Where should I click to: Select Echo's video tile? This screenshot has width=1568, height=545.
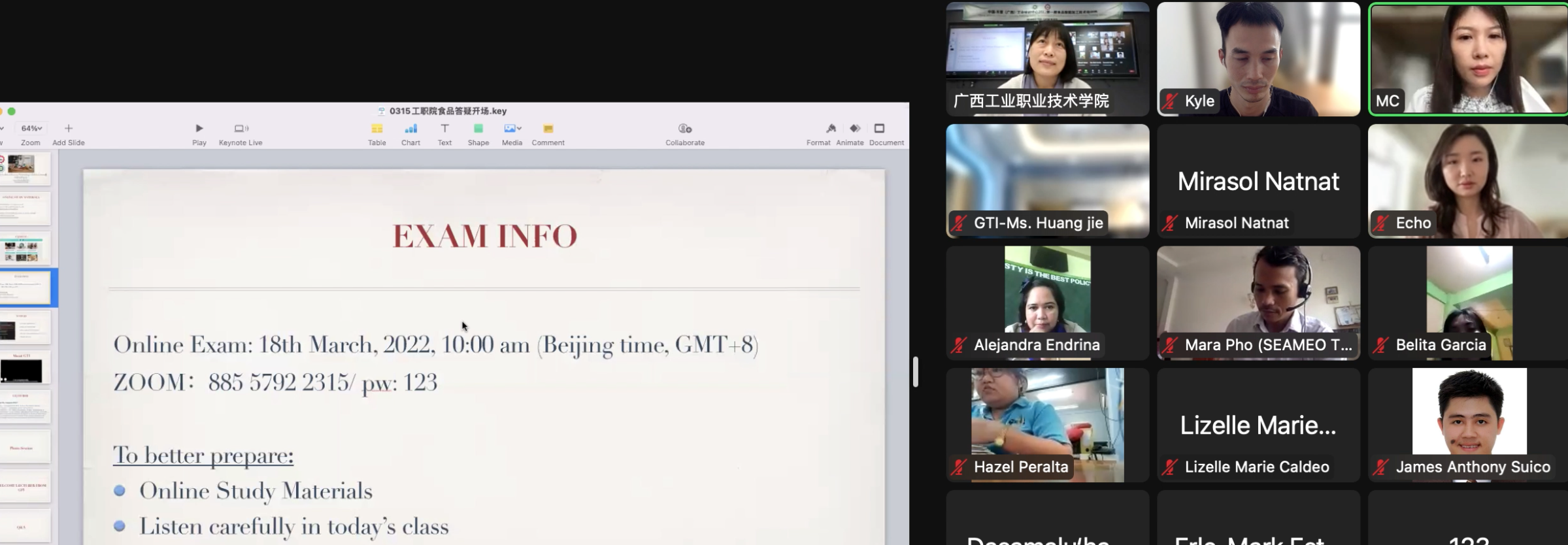[x=1469, y=181]
